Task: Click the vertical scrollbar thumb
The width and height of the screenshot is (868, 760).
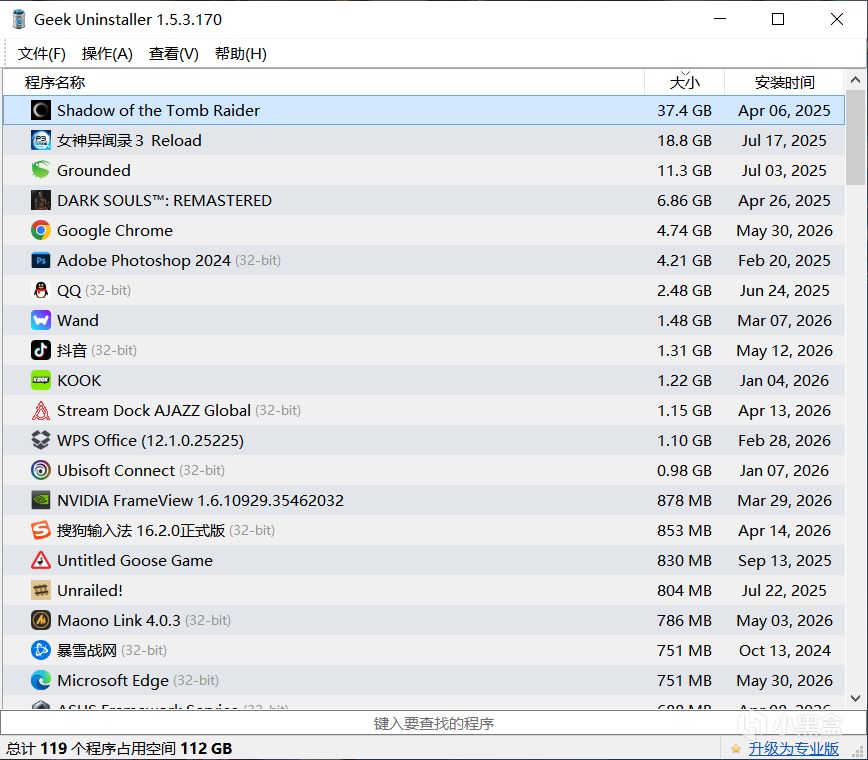Action: click(x=855, y=137)
